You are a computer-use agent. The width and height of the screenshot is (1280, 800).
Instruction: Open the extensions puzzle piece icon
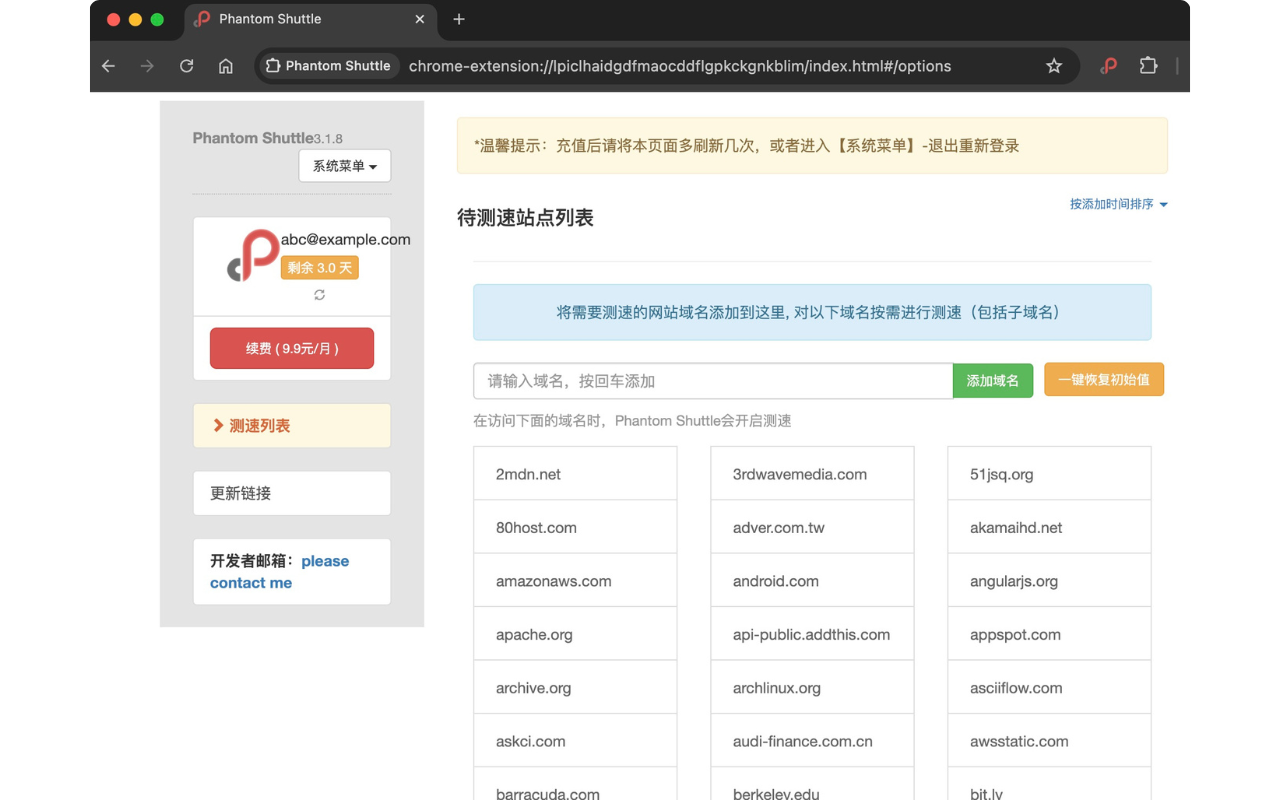(1148, 66)
